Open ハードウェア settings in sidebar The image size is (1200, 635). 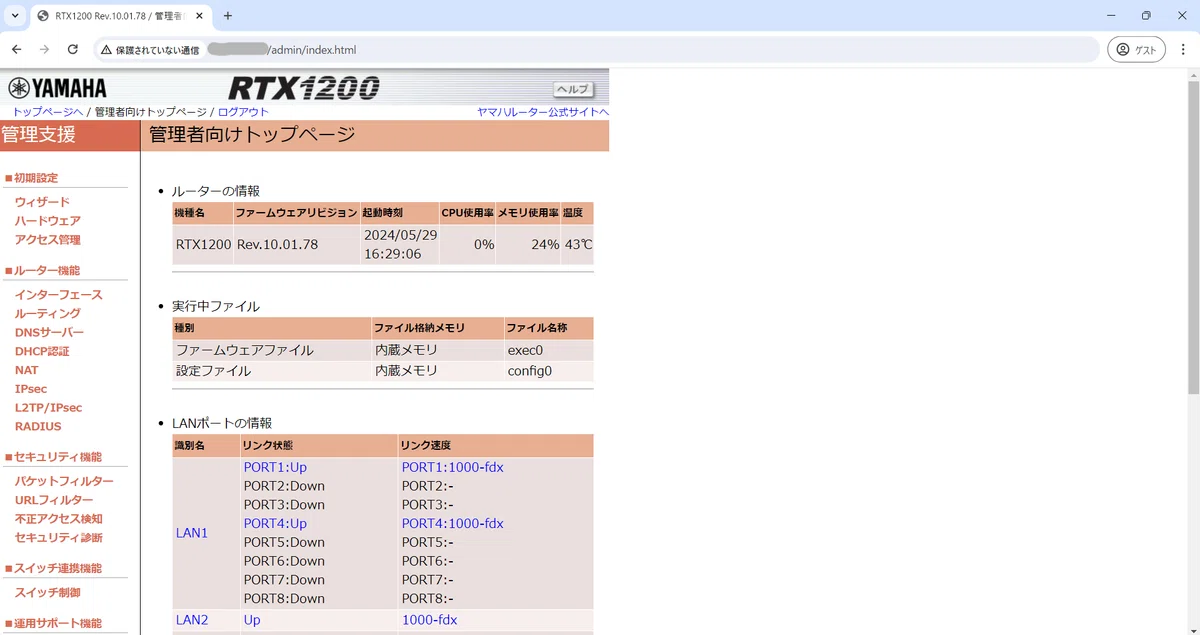coord(48,221)
